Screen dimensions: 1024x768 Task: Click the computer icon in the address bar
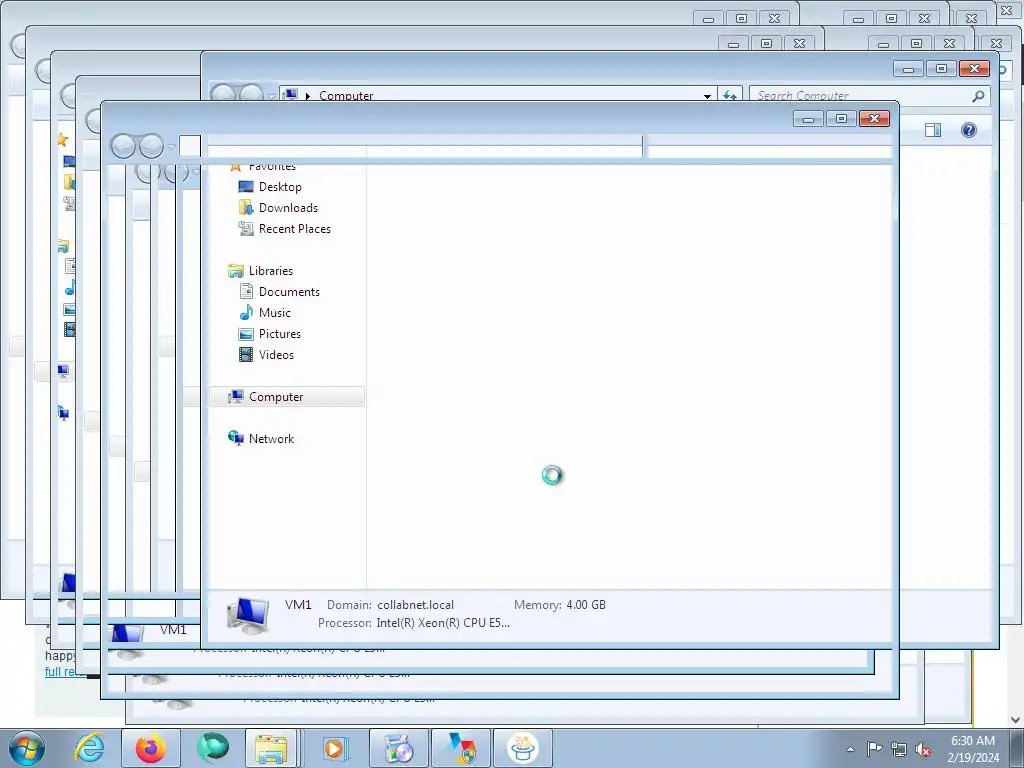click(x=291, y=95)
